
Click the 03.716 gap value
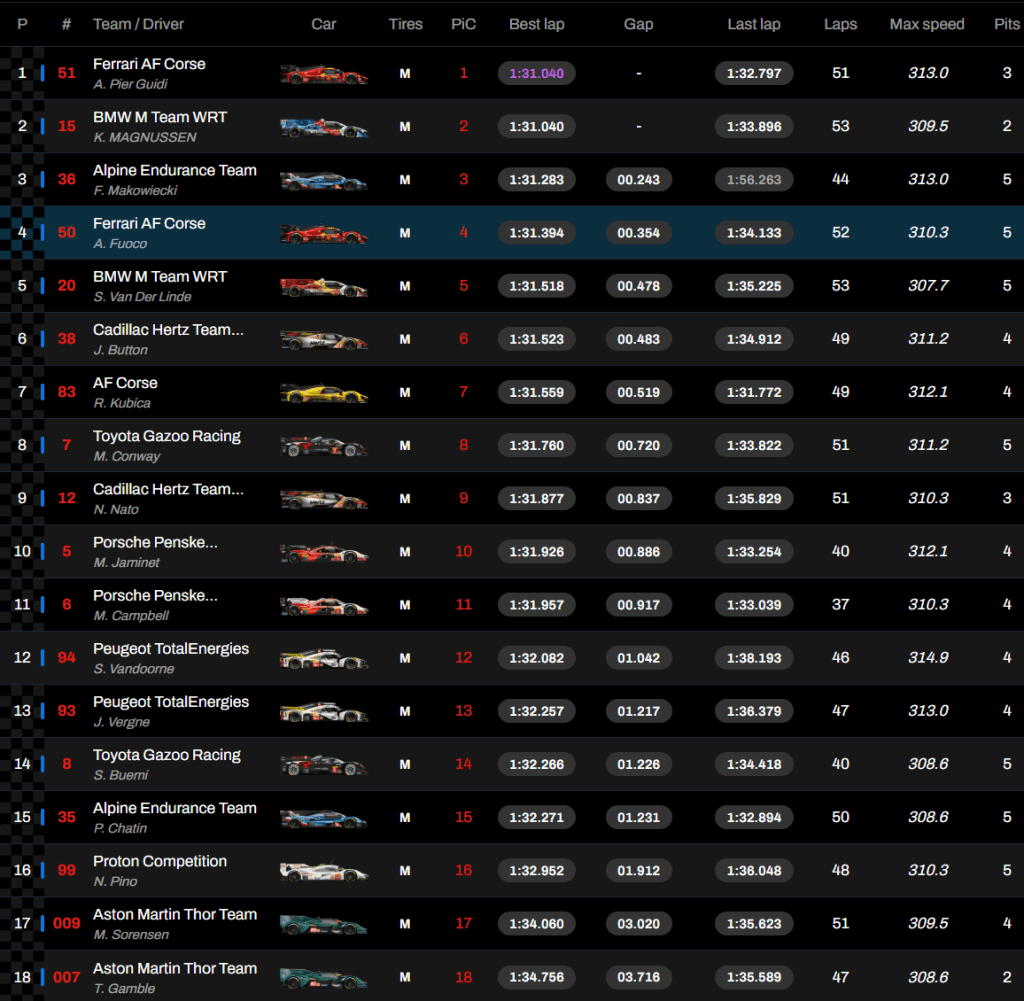tap(639, 977)
